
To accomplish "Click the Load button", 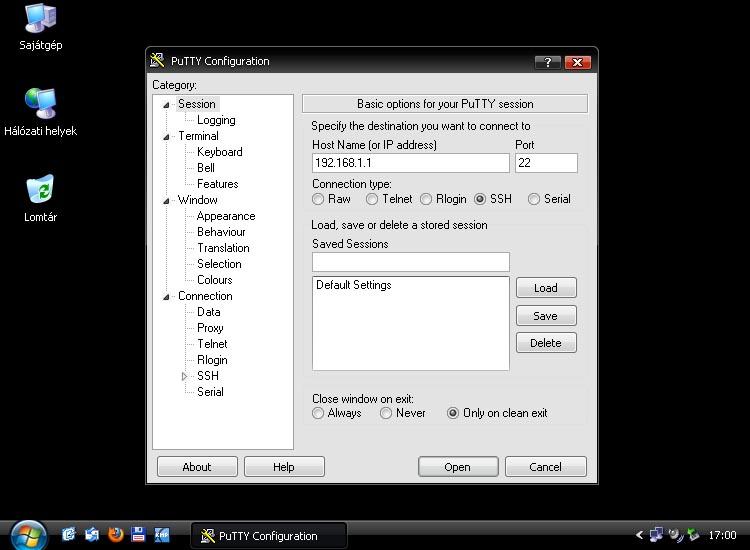I will tap(546, 288).
